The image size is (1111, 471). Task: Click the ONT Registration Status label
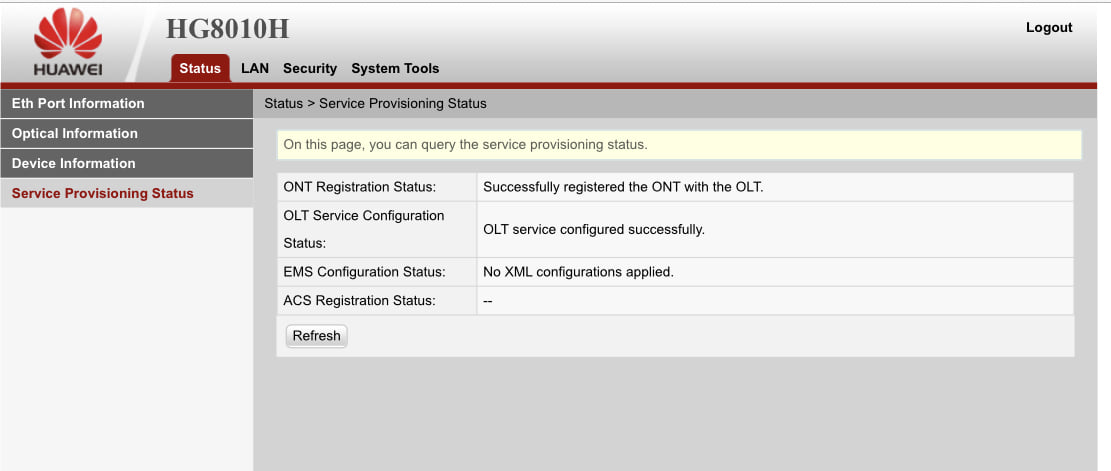[360, 187]
